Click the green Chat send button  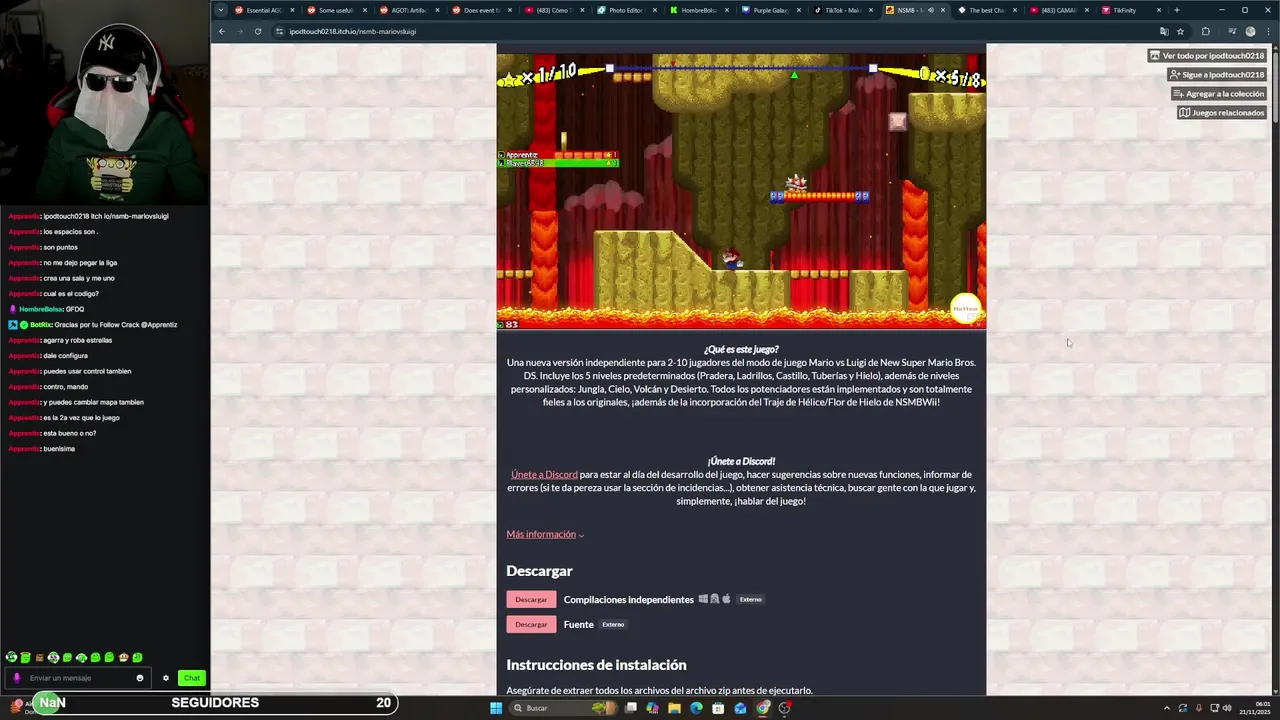(192, 678)
